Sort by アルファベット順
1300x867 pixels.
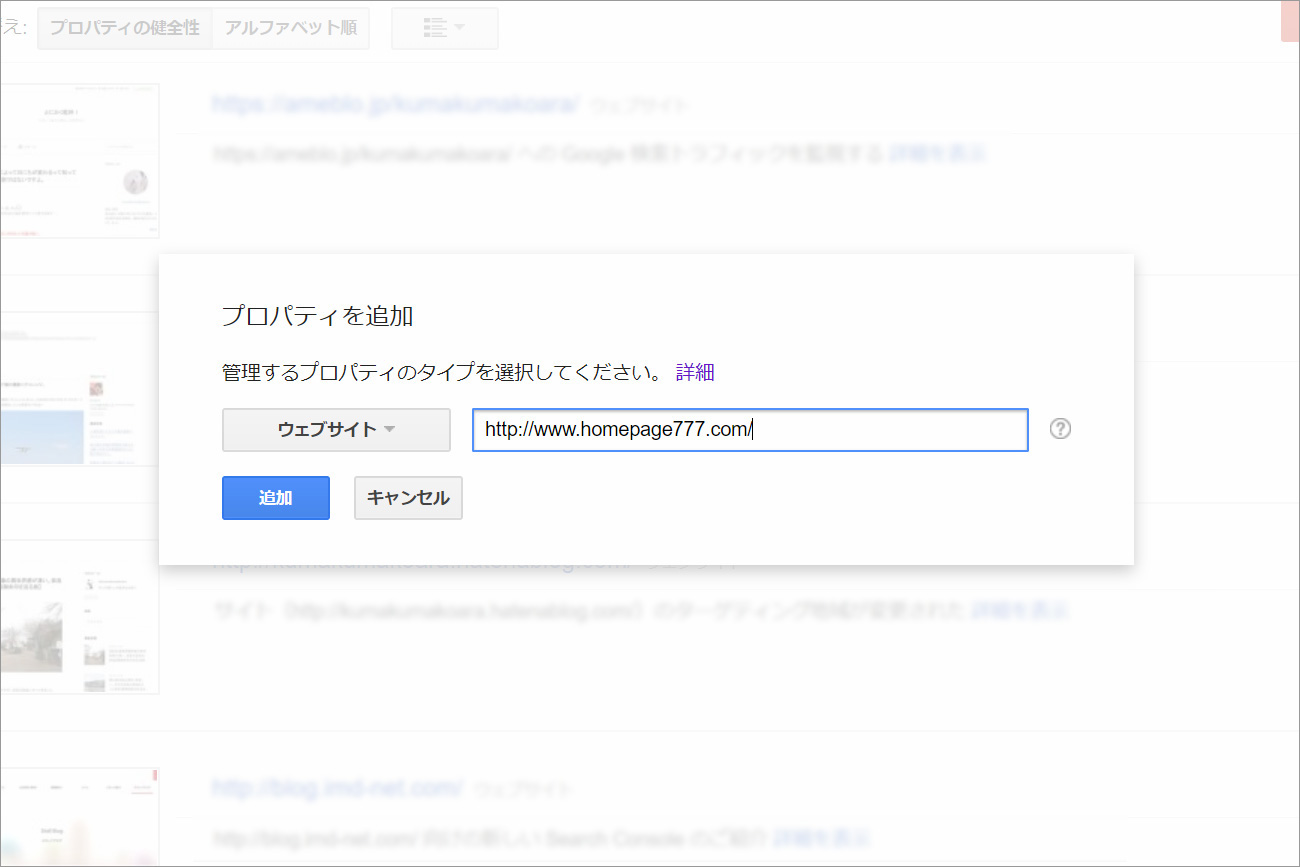click(291, 28)
